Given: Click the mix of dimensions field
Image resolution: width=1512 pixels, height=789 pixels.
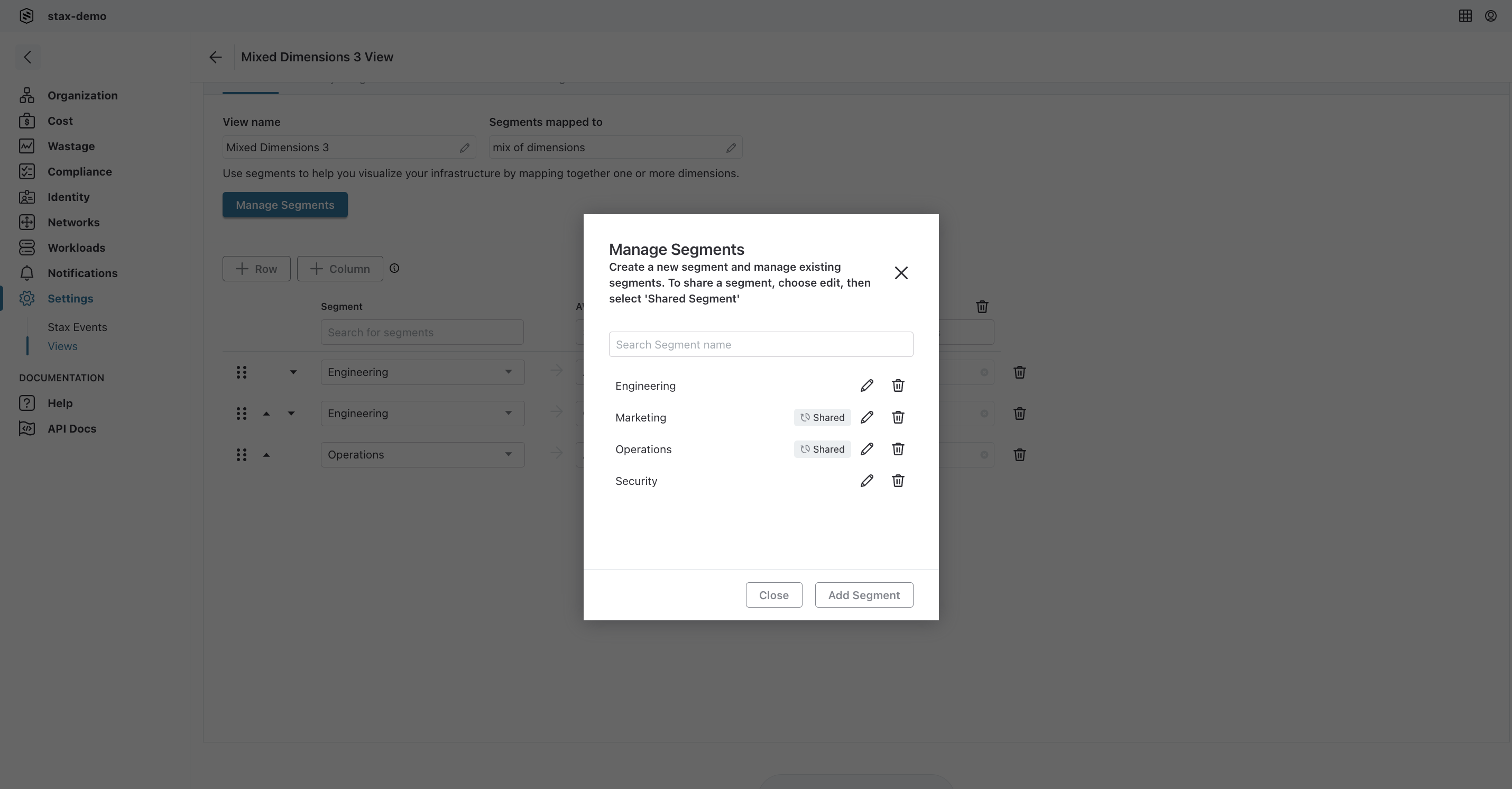Looking at the screenshot, I should 615,148.
